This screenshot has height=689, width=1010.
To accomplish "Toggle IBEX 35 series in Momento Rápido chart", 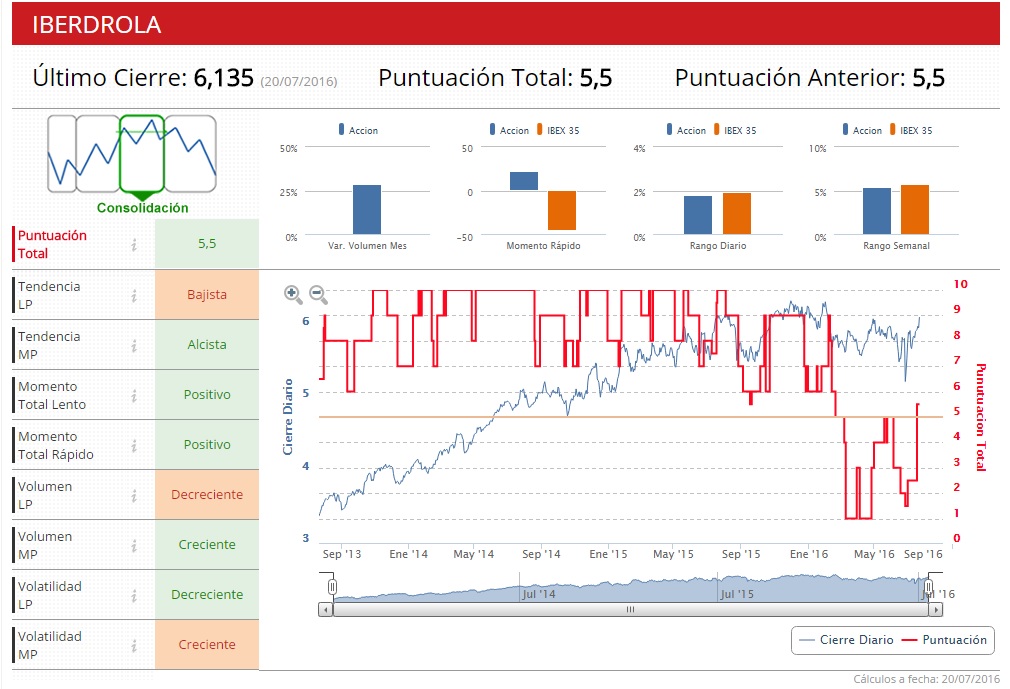I will pyautogui.click(x=558, y=130).
